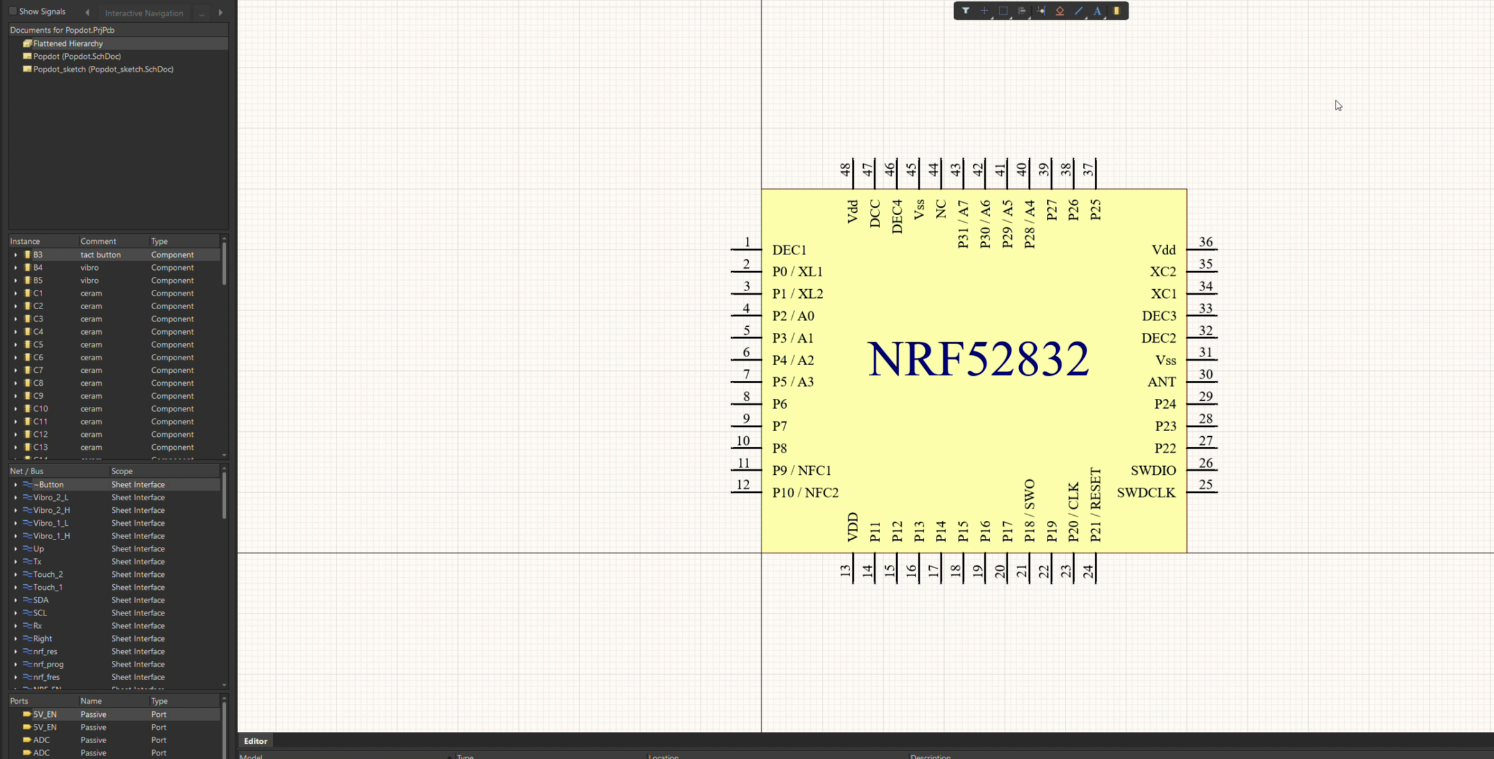Select the C12 component row
Screen dimensions: 1494x759
coord(114,434)
